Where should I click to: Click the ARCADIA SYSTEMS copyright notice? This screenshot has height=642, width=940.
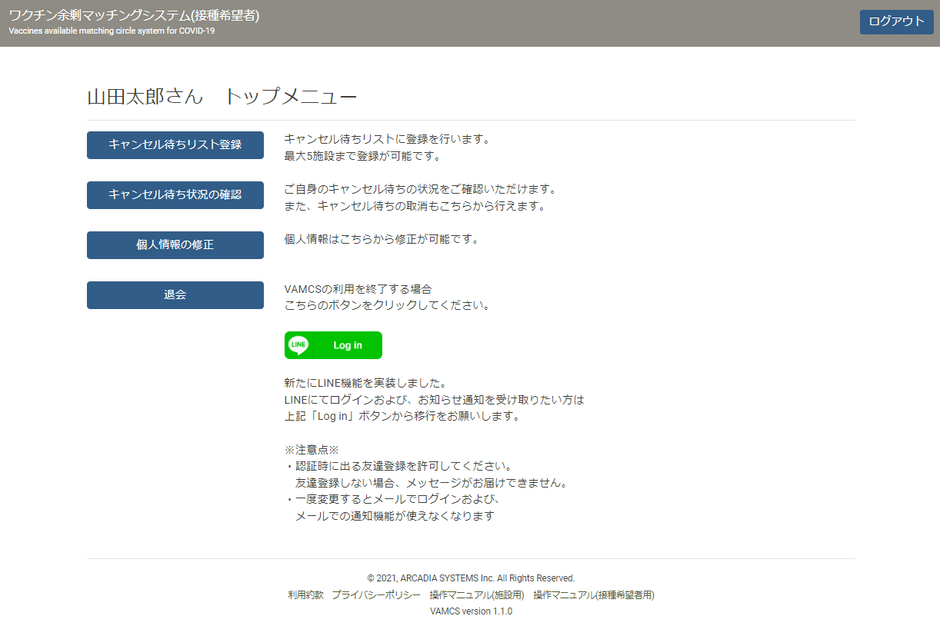pos(470,577)
